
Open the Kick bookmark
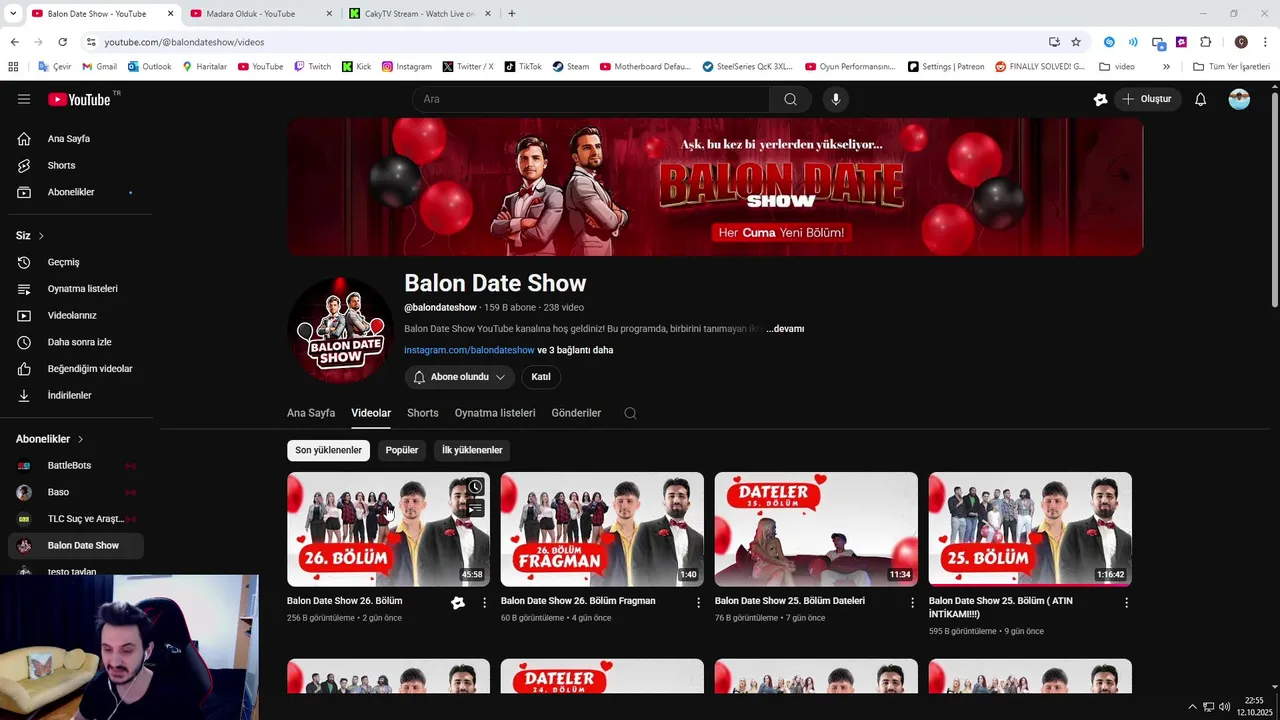coord(356,67)
